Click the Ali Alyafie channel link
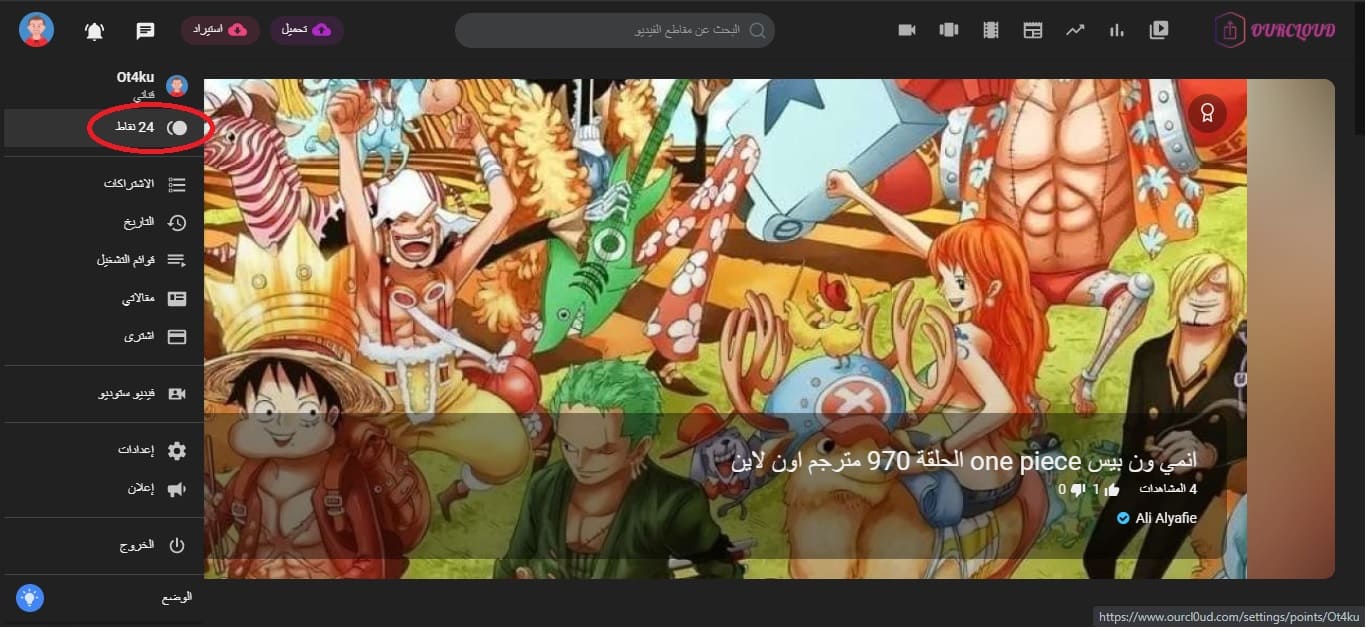Viewport: 1366px width, 628px height. coord(1166,518)
